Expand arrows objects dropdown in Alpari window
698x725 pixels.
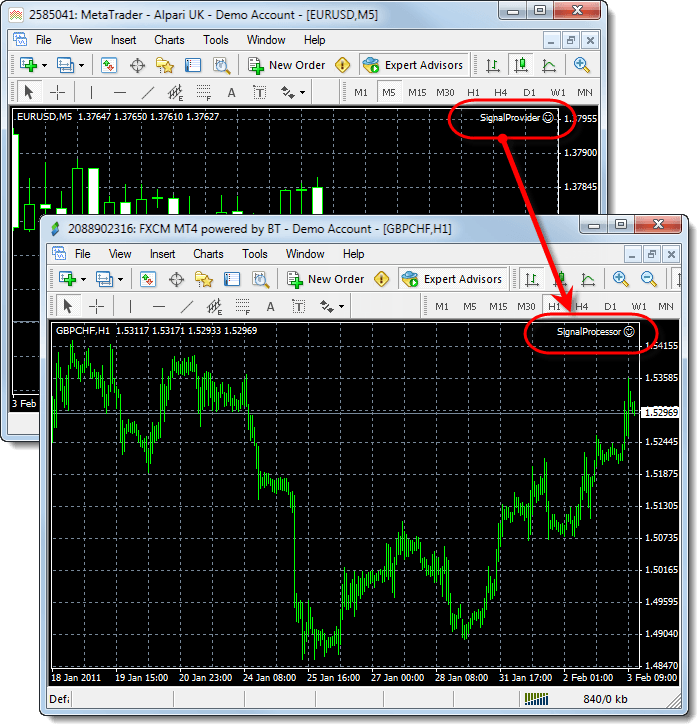click(303, 92)
